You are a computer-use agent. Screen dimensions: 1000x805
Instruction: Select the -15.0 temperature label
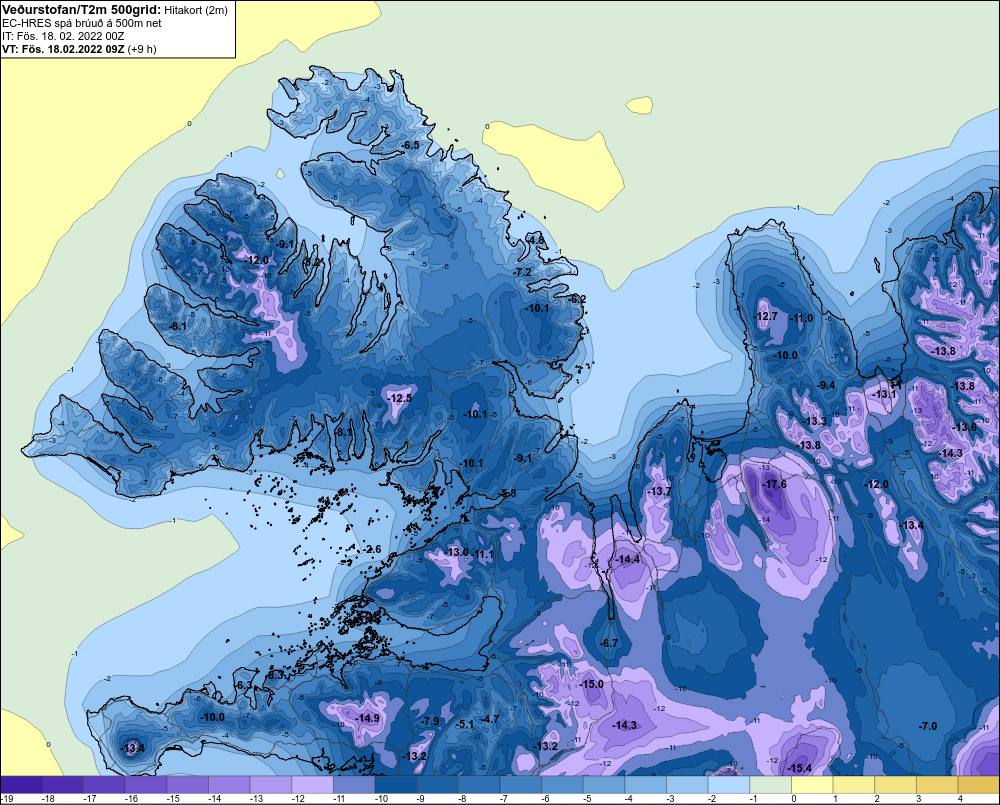591,684
